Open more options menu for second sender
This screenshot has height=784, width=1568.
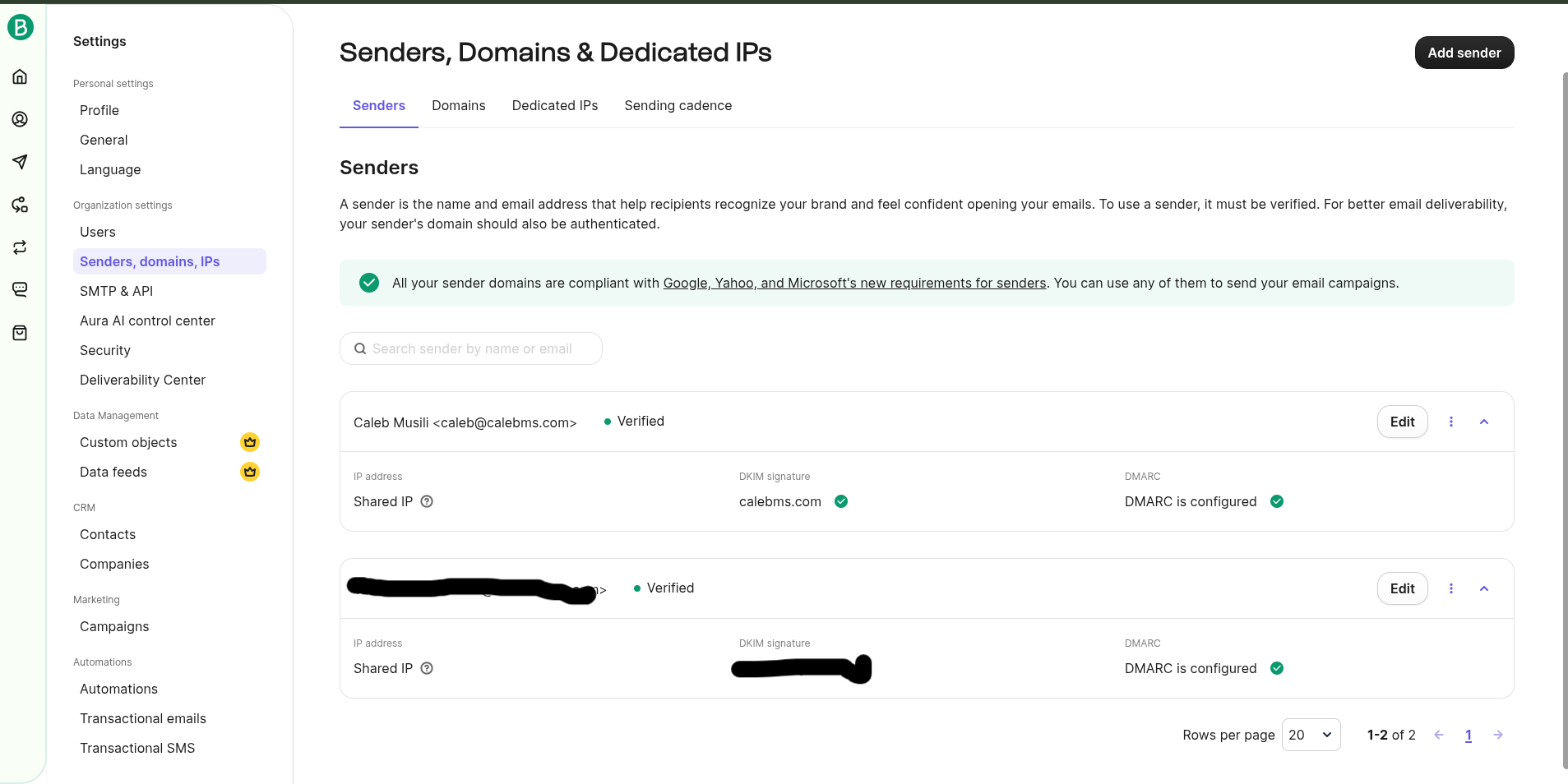(x=1451, y=588)
